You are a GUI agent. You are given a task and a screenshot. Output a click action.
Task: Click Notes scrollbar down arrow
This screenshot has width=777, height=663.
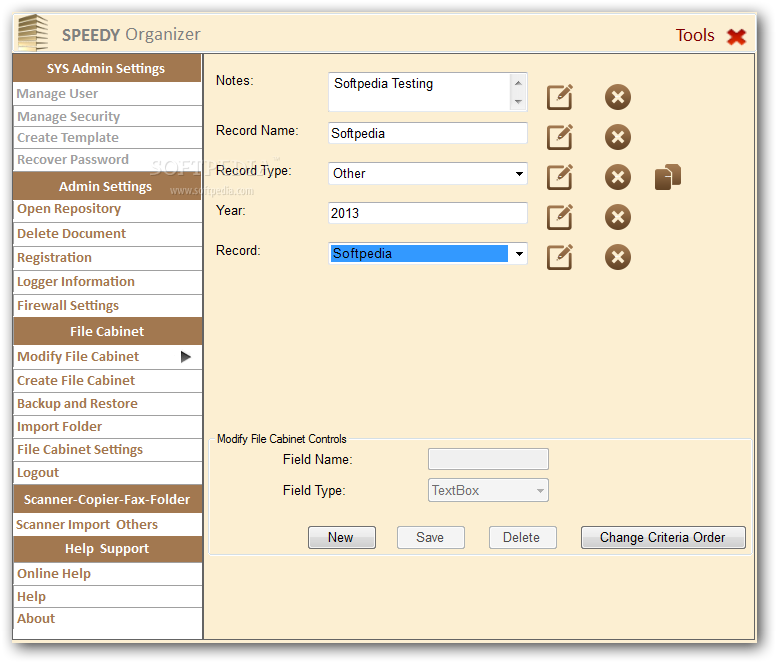518,102
